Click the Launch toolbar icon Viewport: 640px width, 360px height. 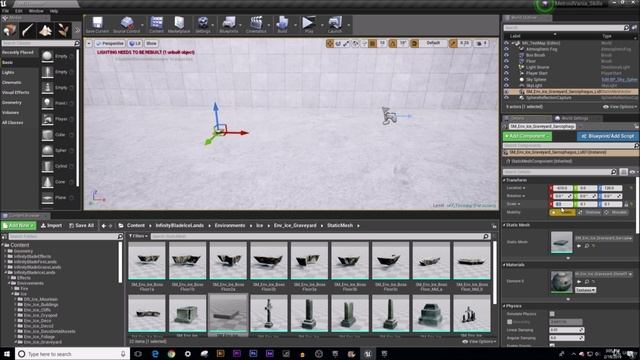pyautogui.click(x=335, y=25)
